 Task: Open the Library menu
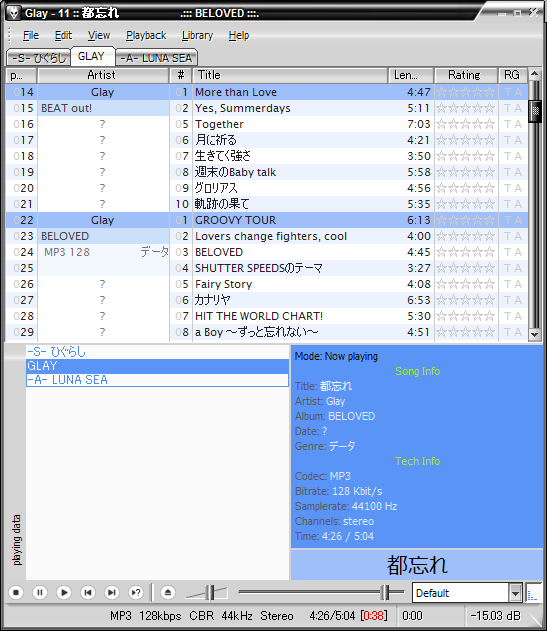click(197, 35)
